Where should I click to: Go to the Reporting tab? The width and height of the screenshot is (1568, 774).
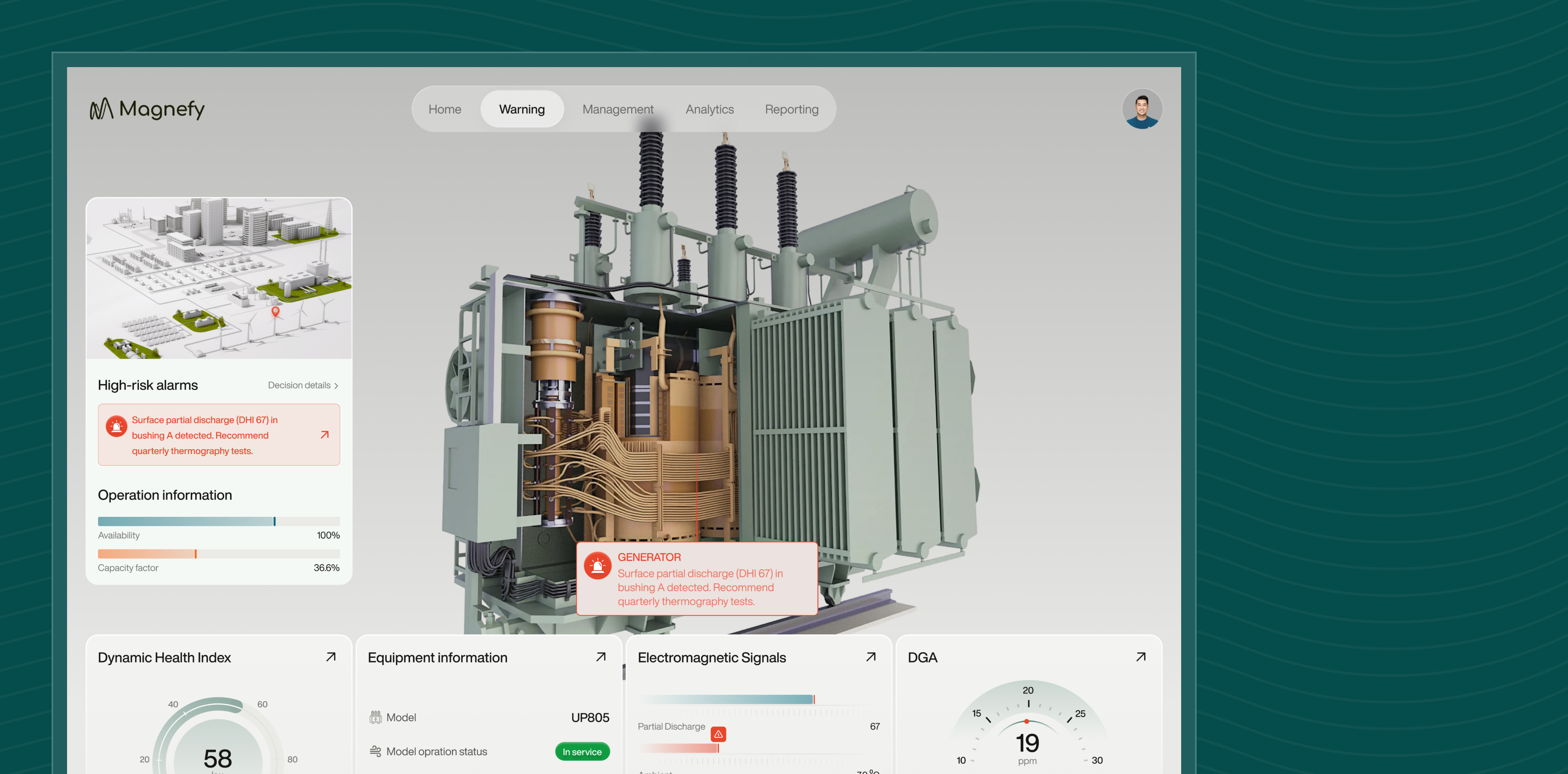tap(791, 109)
